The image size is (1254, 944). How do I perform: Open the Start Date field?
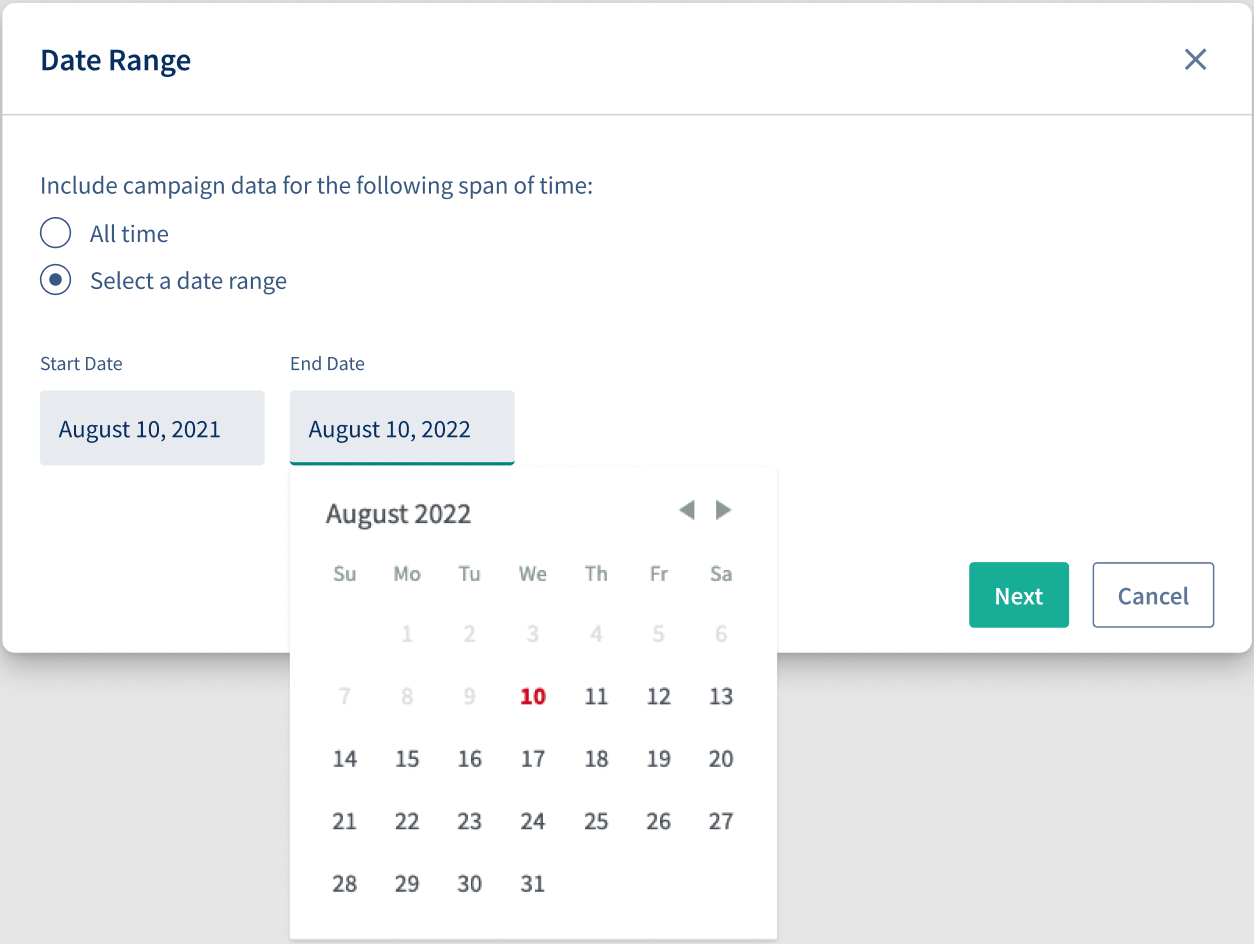152,428
